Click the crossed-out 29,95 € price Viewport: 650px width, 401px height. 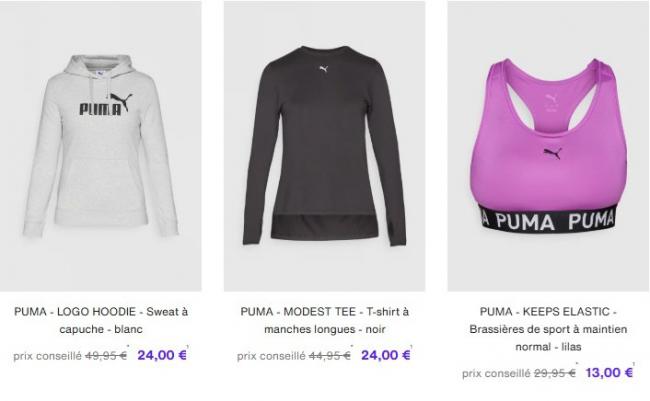coord(554,373)
